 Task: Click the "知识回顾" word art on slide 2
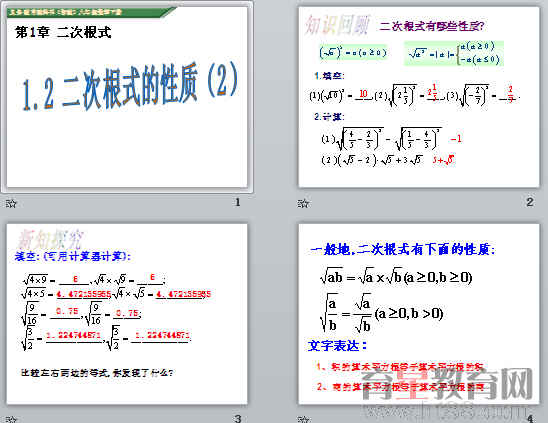(337, 25)
